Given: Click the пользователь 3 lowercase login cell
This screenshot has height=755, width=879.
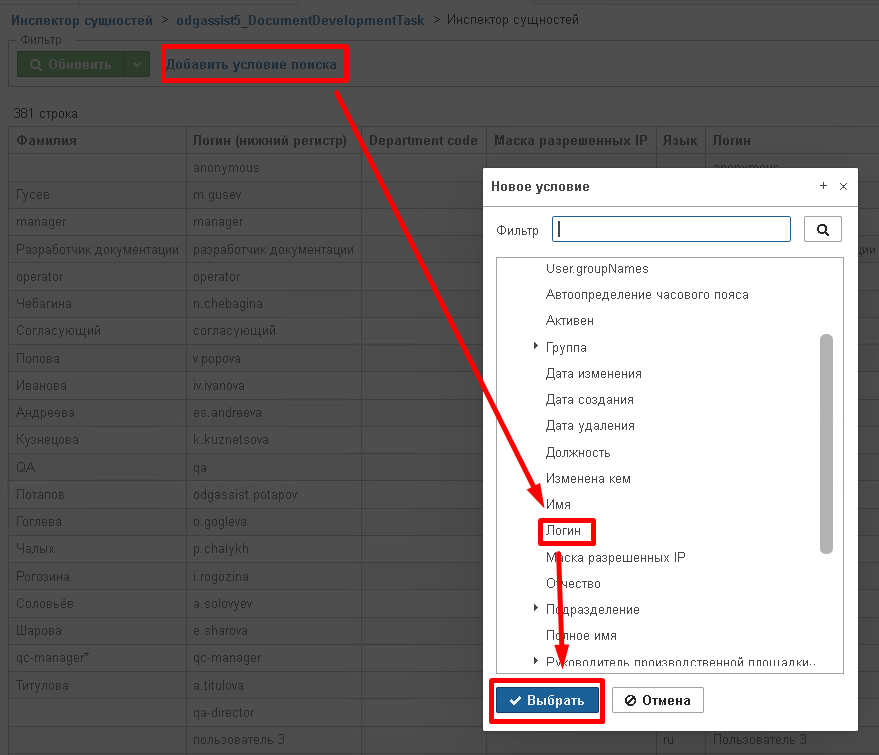Looking at the screenshot, I should point(274,739).
